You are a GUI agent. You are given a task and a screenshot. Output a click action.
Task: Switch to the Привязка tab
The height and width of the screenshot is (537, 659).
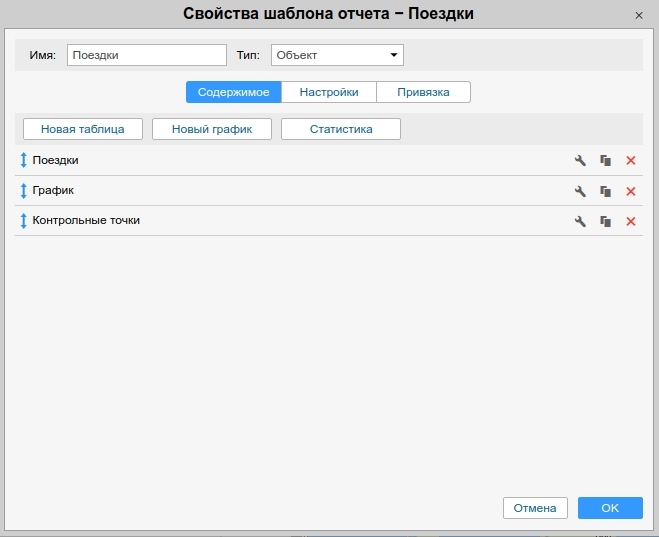click(x=423, y=92)
